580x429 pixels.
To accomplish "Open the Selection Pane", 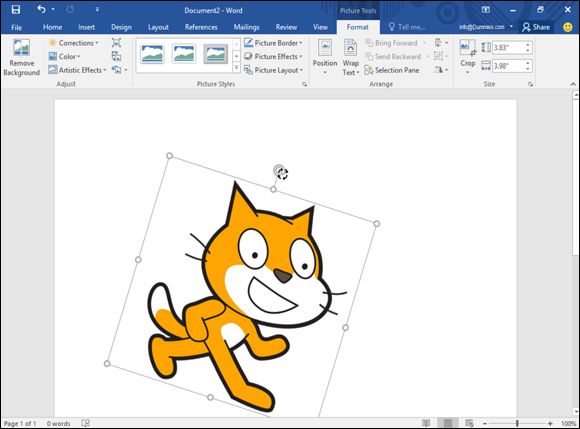I will (x=392, y=70).
